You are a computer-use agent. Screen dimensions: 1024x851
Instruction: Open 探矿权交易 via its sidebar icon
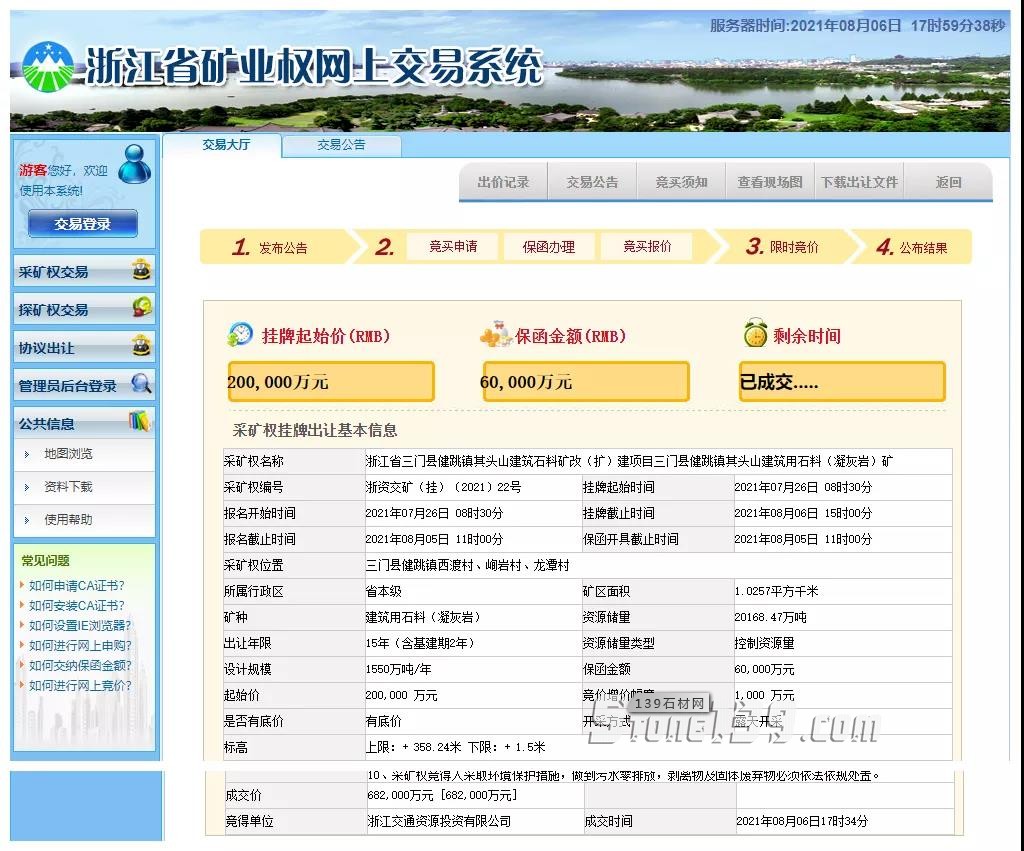coord(140,308)
